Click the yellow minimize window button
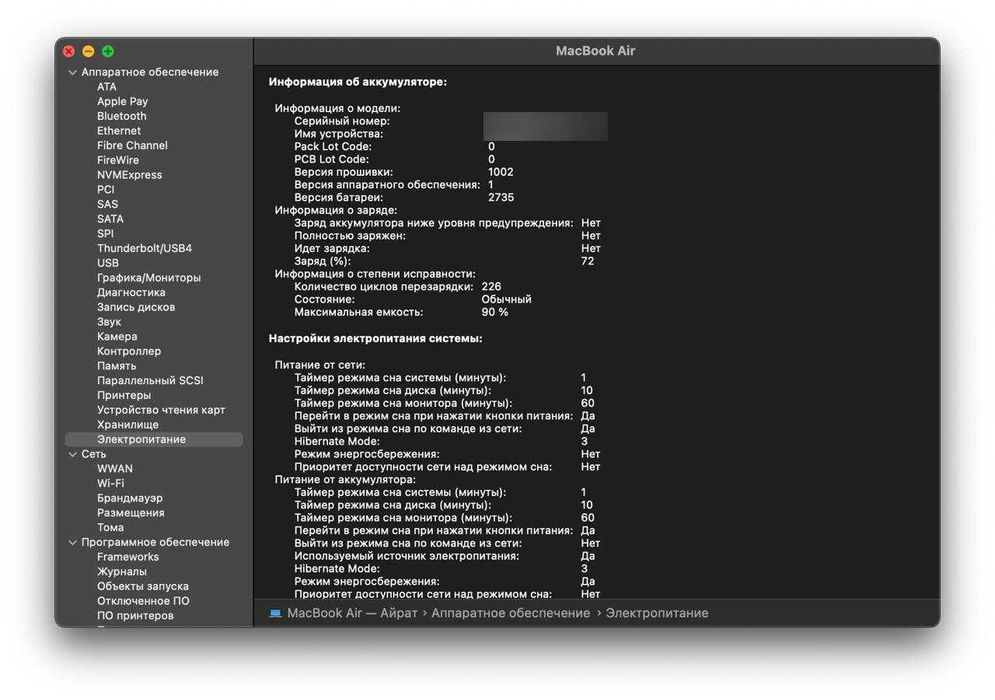This screenshot has width=995, height=700. click(x=88, y=51)
